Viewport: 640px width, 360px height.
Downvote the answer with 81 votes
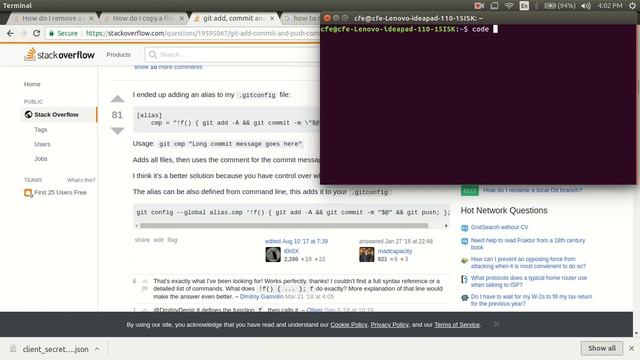click(117, 131)
